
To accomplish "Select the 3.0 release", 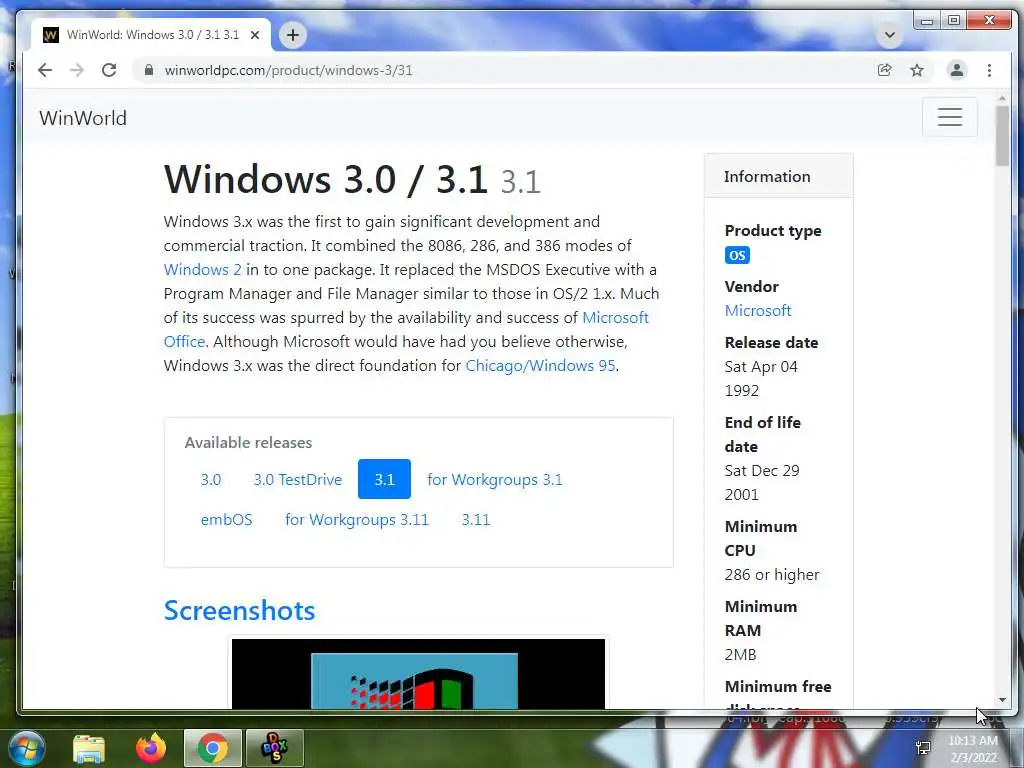I will tap(211, 479).
